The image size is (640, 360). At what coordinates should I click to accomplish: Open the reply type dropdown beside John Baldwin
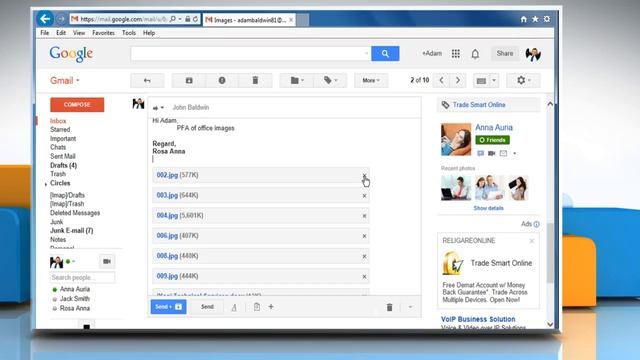[158, 108]
